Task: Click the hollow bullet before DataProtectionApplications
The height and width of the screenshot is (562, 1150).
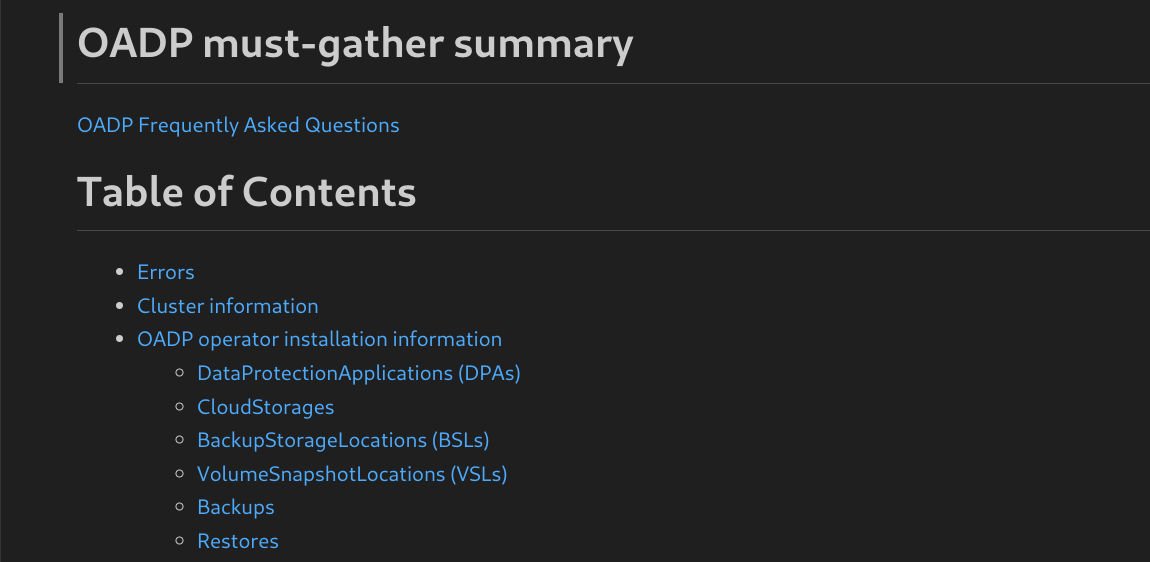Action: [179, 373]
